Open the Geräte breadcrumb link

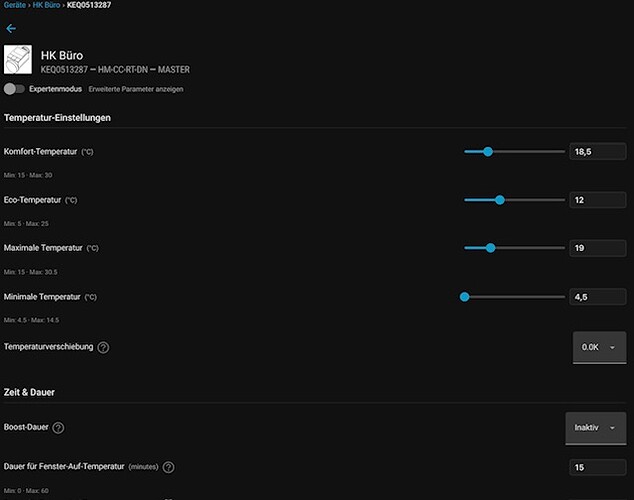click(15, 5)
